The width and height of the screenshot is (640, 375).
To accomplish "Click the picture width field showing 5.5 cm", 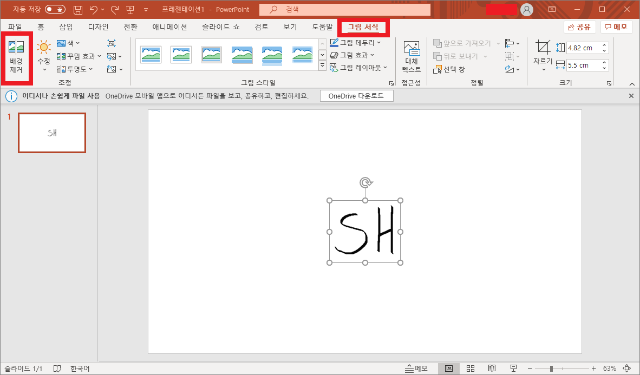I will pyautogui.click(x=584, y=65).
